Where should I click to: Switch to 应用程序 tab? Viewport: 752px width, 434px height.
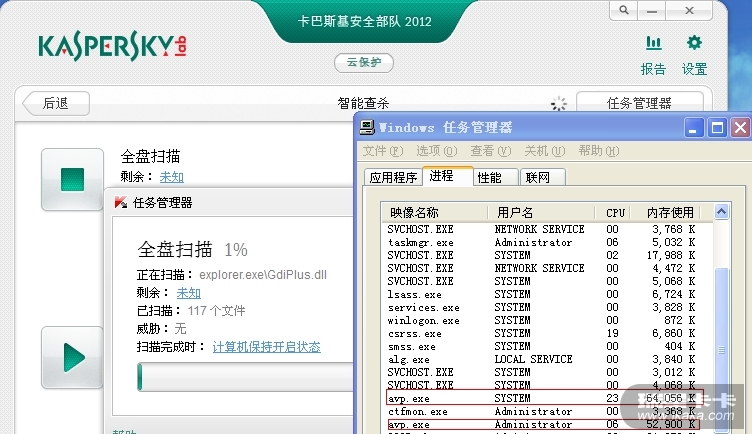(393, 177)
